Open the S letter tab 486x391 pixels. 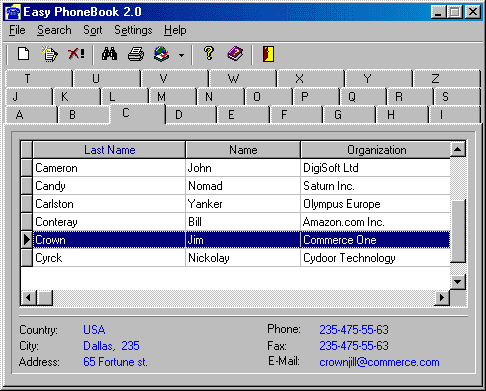[x=457, y=97]
